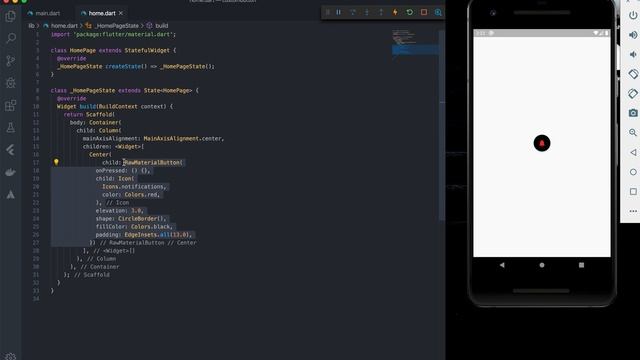Click the EdgeInsets.all padding line
The image size is (640, 360).
[x=144, y=235]
